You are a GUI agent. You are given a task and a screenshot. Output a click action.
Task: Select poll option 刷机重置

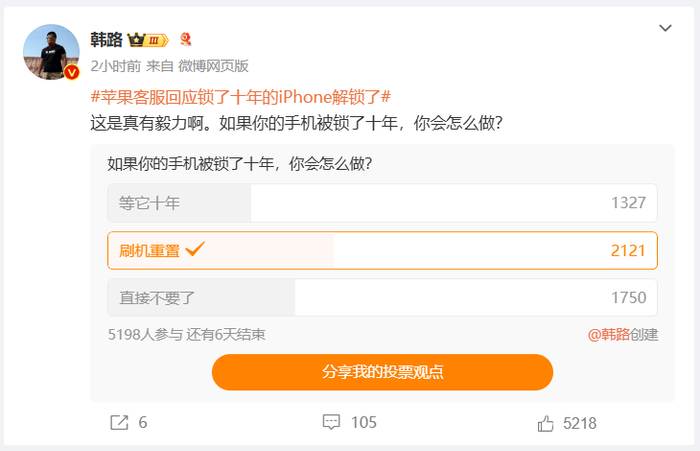coord(382,251)
